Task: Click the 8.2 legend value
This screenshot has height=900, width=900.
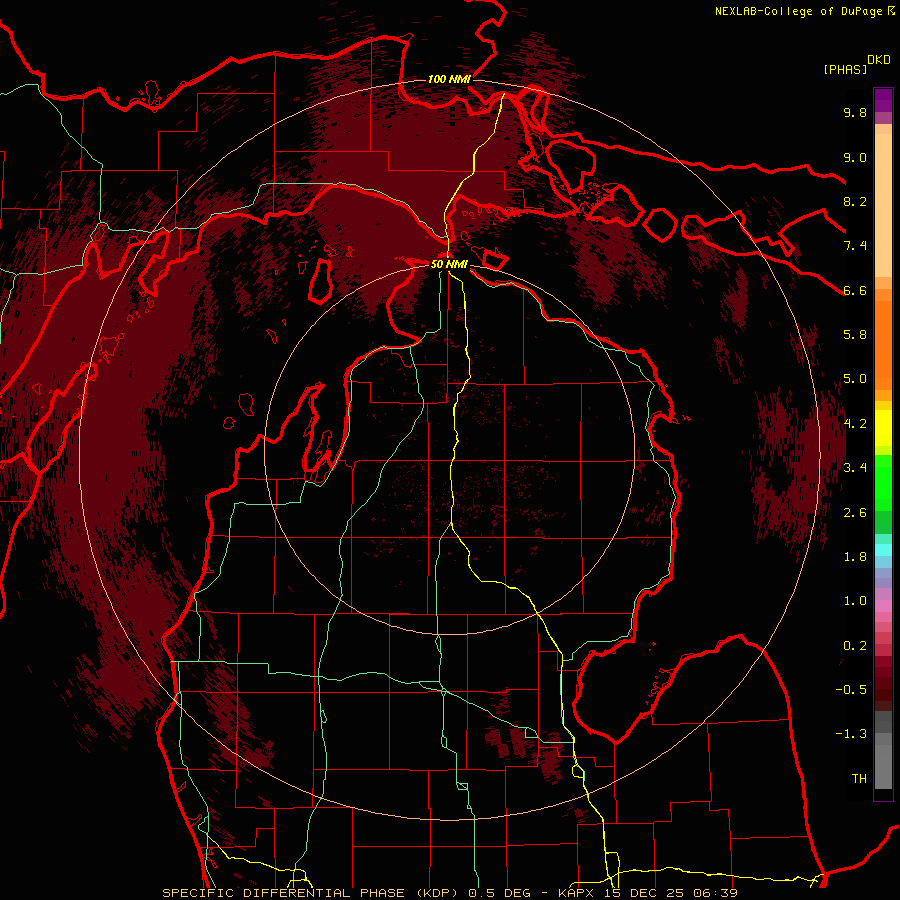Action: pyautogui.click(x=855, y=201)
